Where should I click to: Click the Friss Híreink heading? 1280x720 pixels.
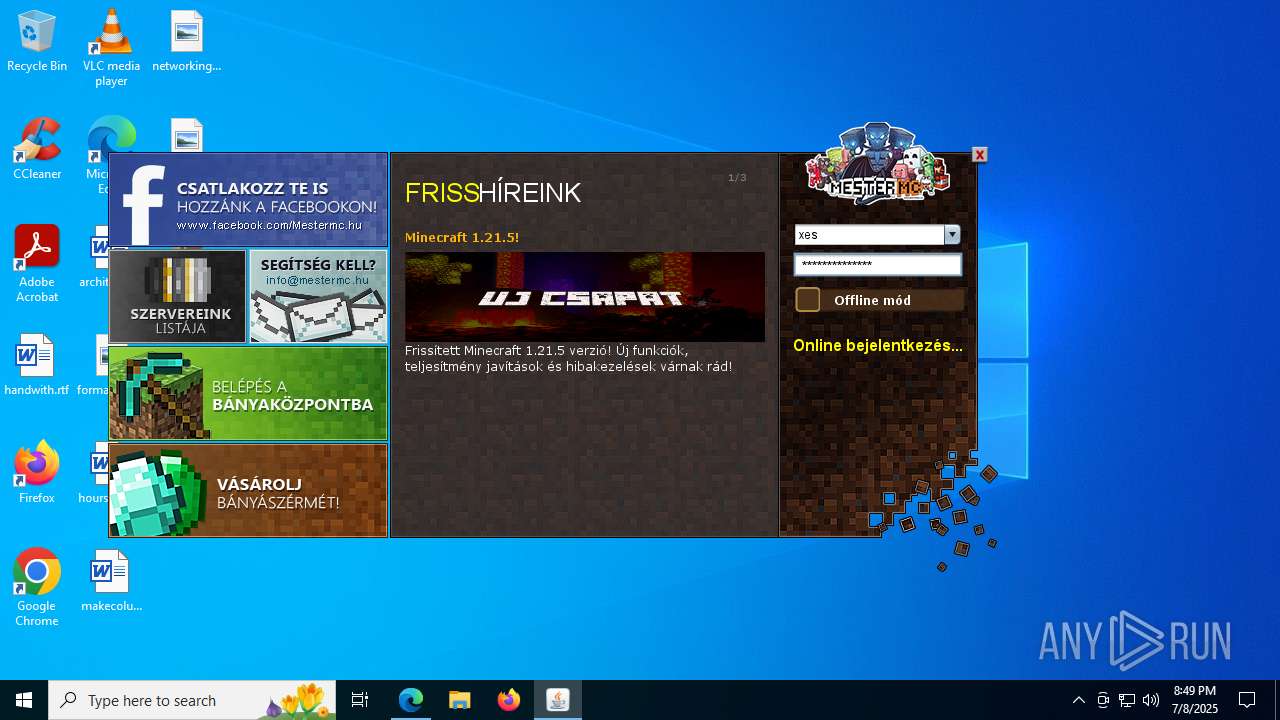click(x=493, y=193)
